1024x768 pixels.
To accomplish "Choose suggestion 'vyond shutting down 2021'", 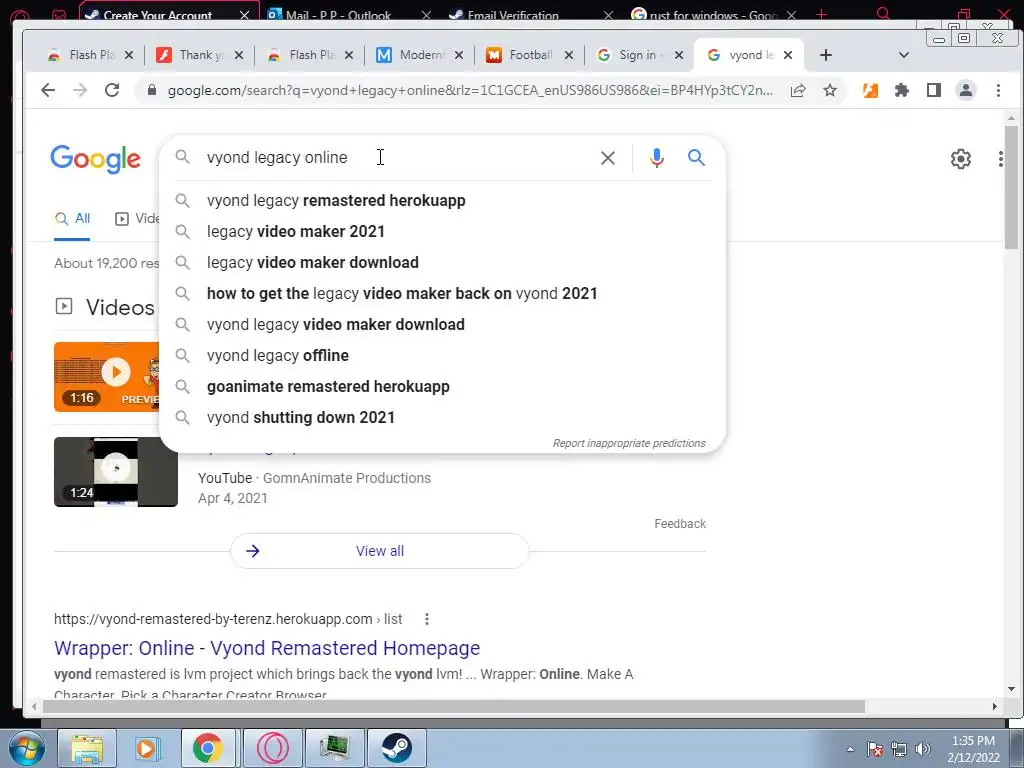I will pos(442,418).
